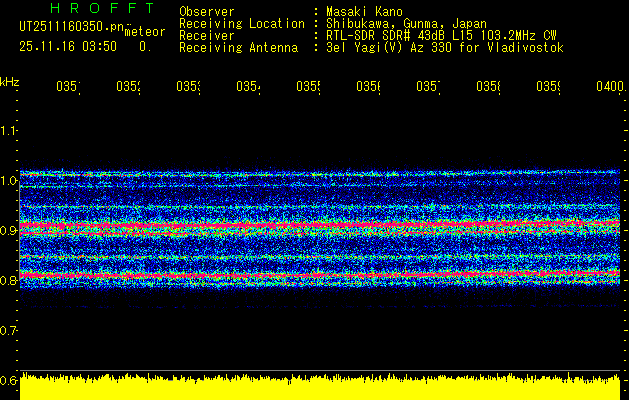Screen dimensions: 629x400
Task: Click the 0.7 frequency axis tick
Action: (9, 330)
